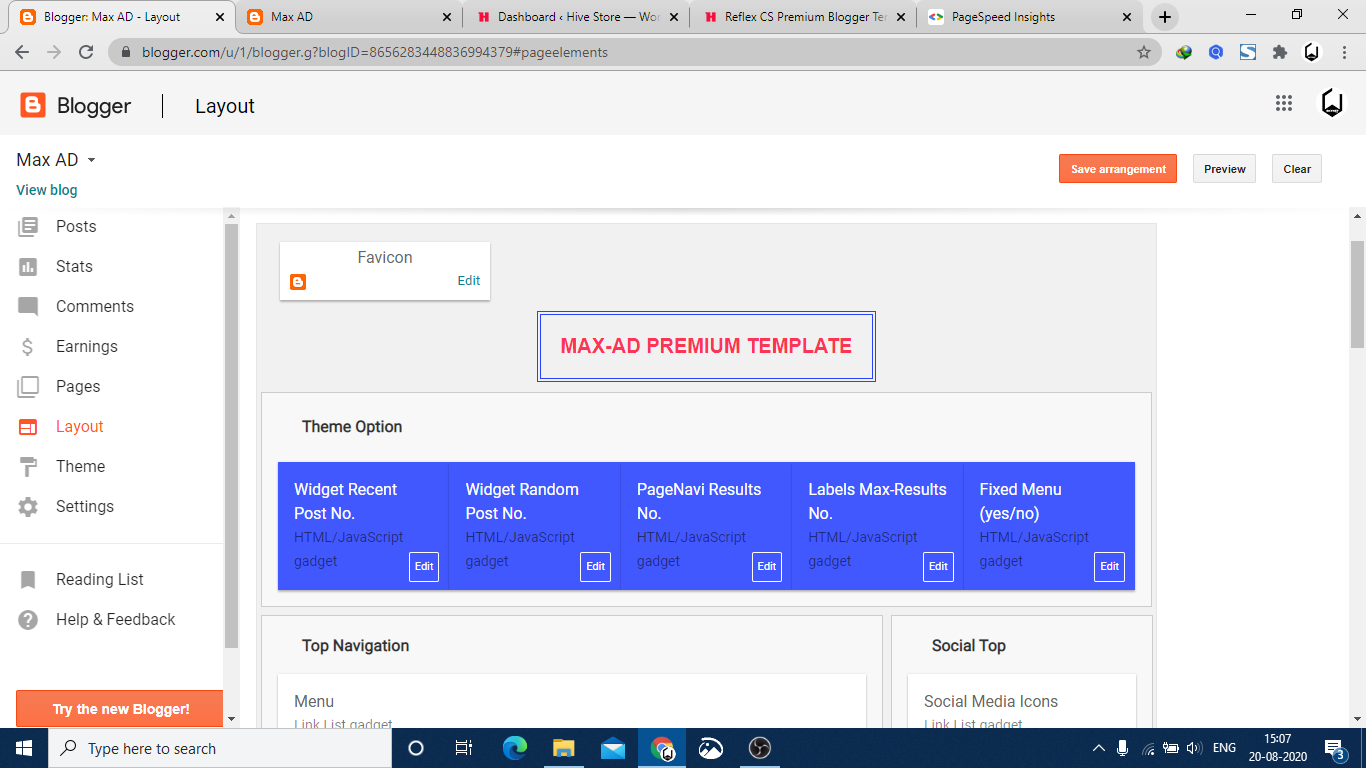This screenshot has height=768, width=1366.
Task: Click the Settings gear icon in sidebar
Action: point(28,507)
